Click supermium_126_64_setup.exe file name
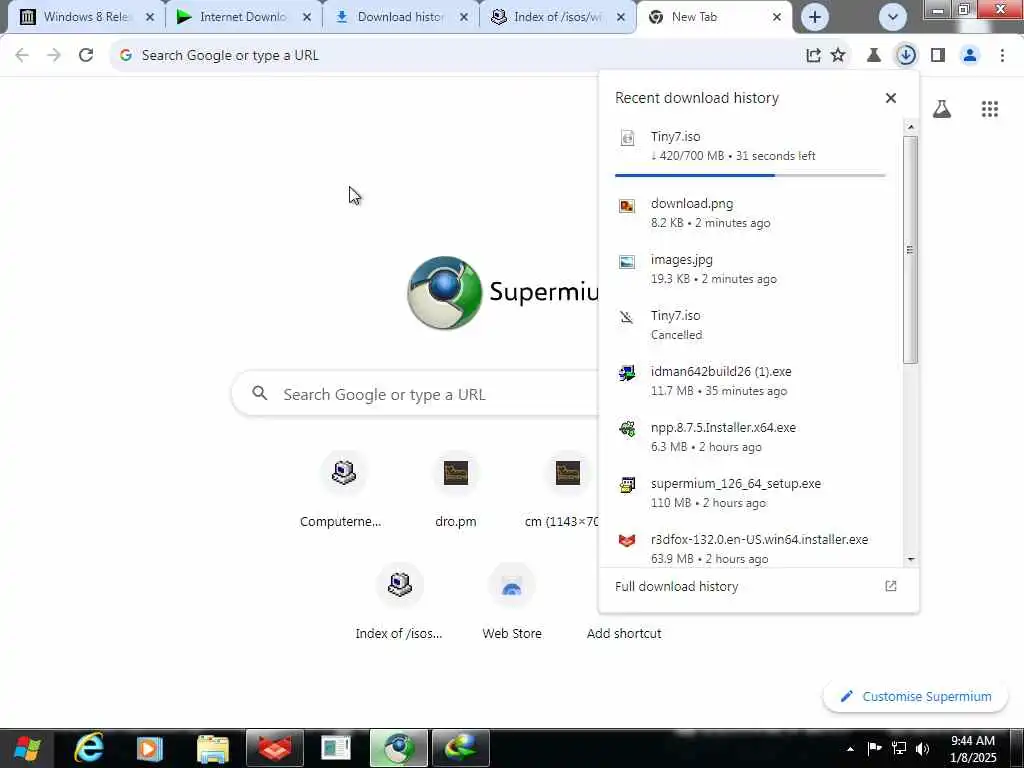This screenshot has width=1024, height=768. pyautogui.click(x=735, y=484)
